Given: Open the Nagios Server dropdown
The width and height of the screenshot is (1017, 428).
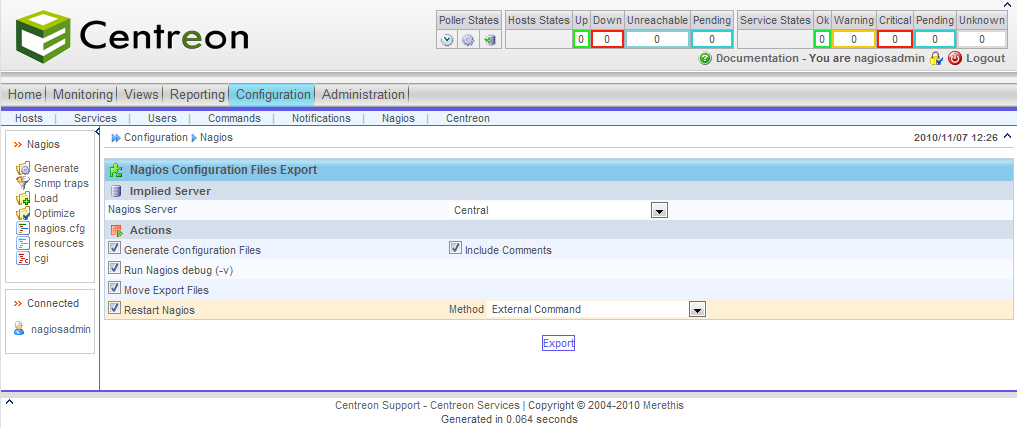Looking at the screenshot, I should (x=559, y=211).
